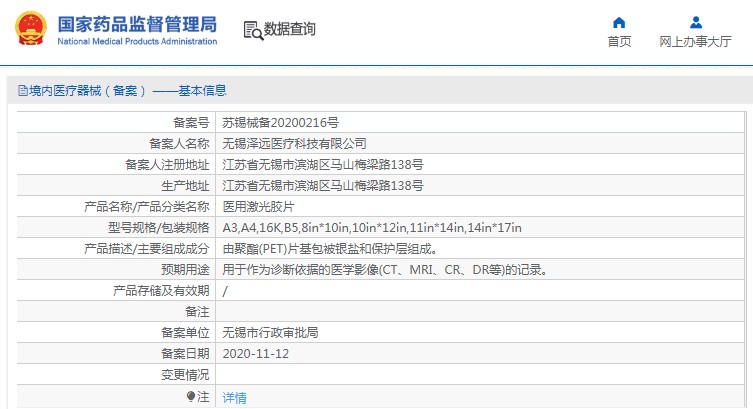Viewport: 753px width, 409px height.
Task: Open 网上办事大厅 menu item
Action: click(695, 42)
